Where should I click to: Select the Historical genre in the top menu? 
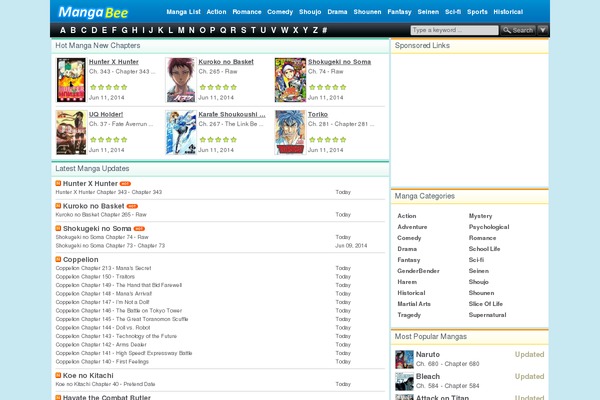tap(508, 12)
